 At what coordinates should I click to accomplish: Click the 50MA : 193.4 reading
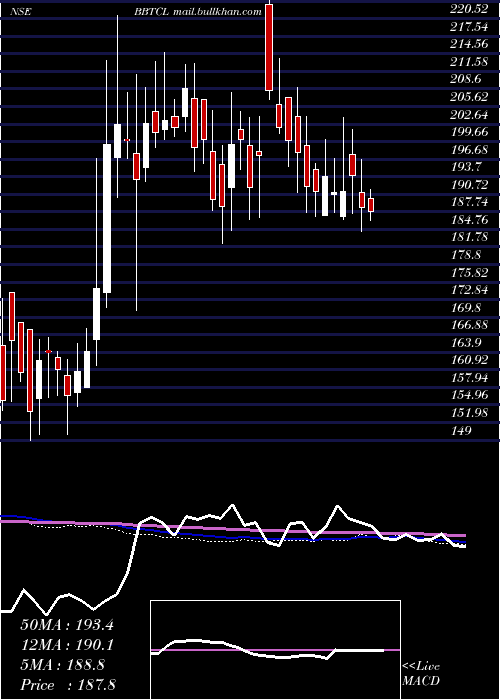click(x=67, y=625)
